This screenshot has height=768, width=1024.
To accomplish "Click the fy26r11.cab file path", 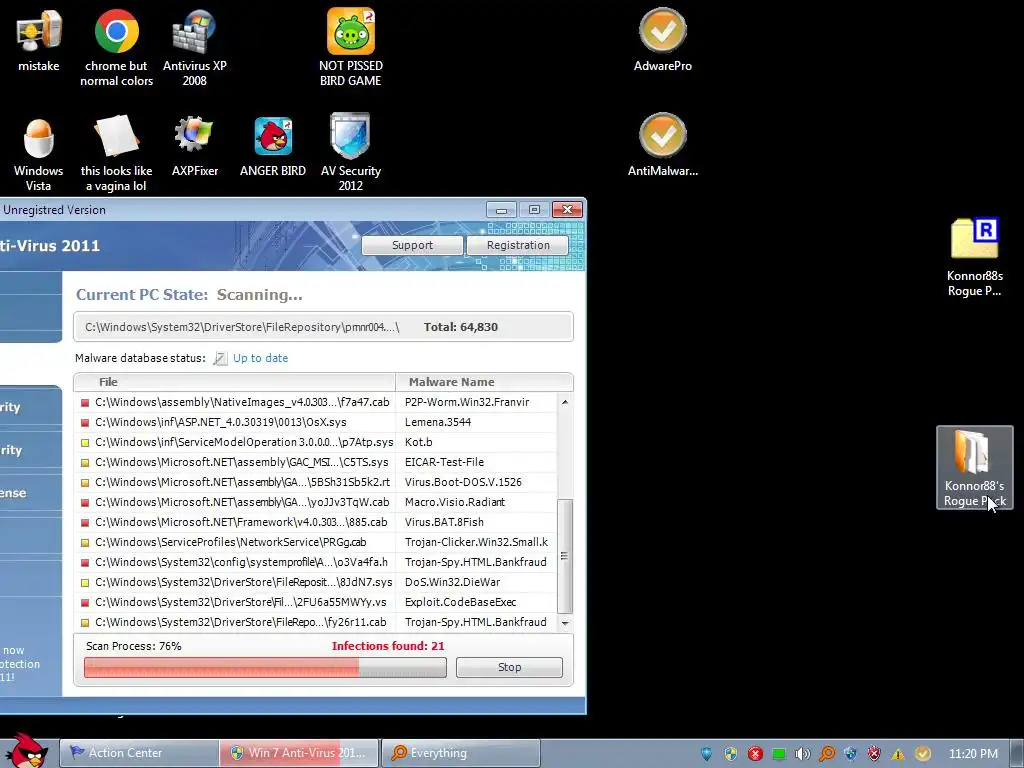I will (x=240, y=622).
